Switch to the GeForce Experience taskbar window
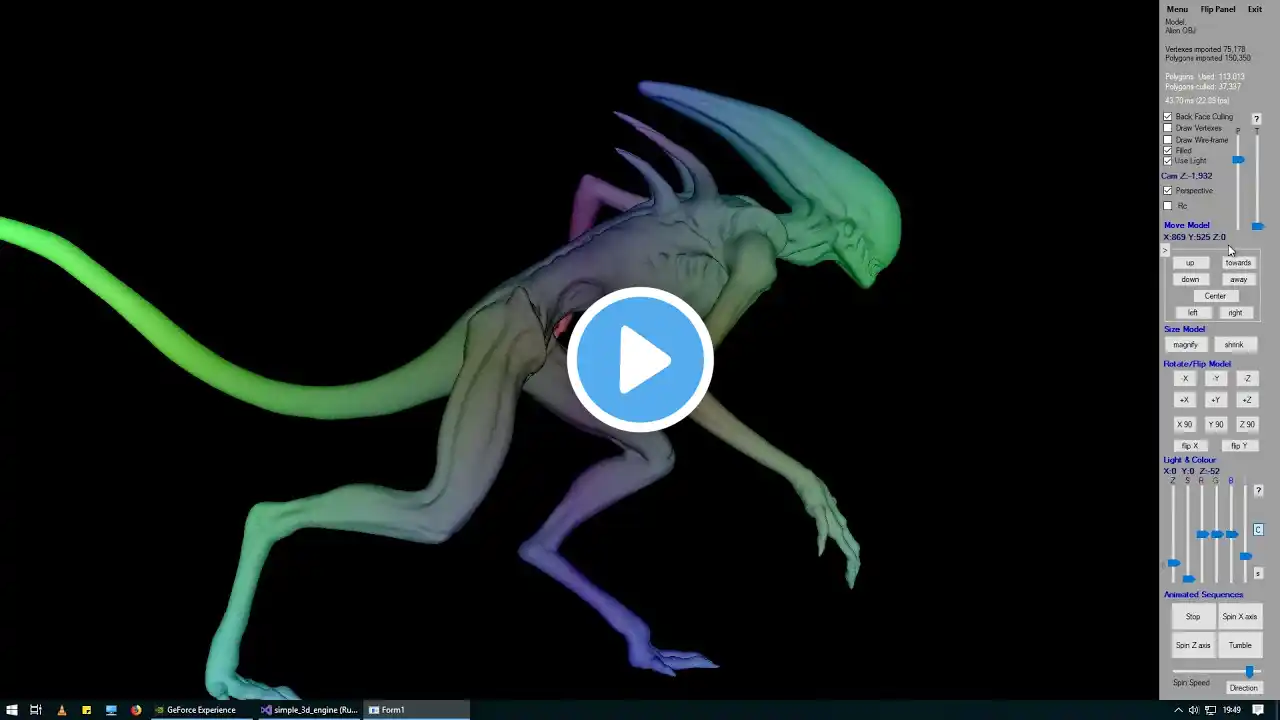 202,710
